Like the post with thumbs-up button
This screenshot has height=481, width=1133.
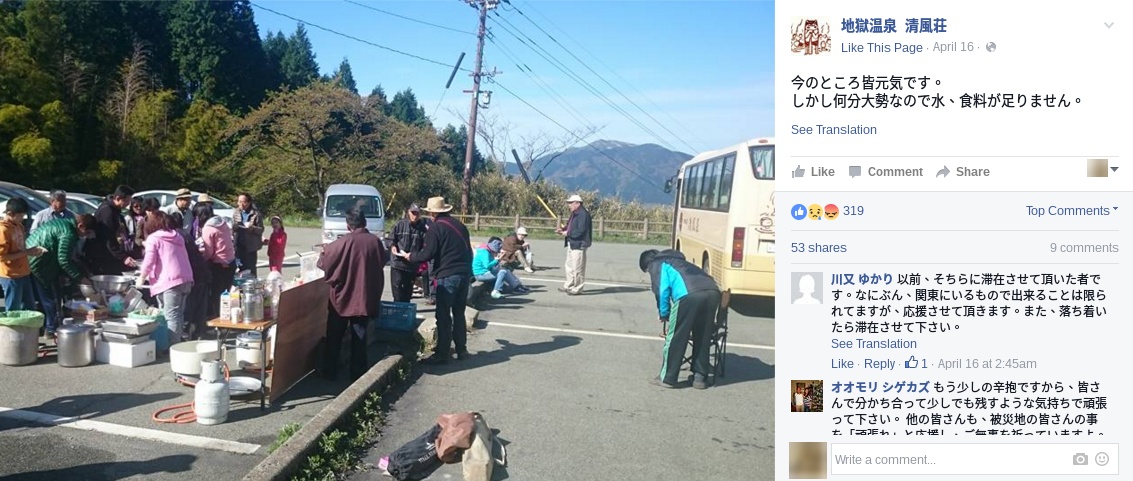[x=814, y=172]
